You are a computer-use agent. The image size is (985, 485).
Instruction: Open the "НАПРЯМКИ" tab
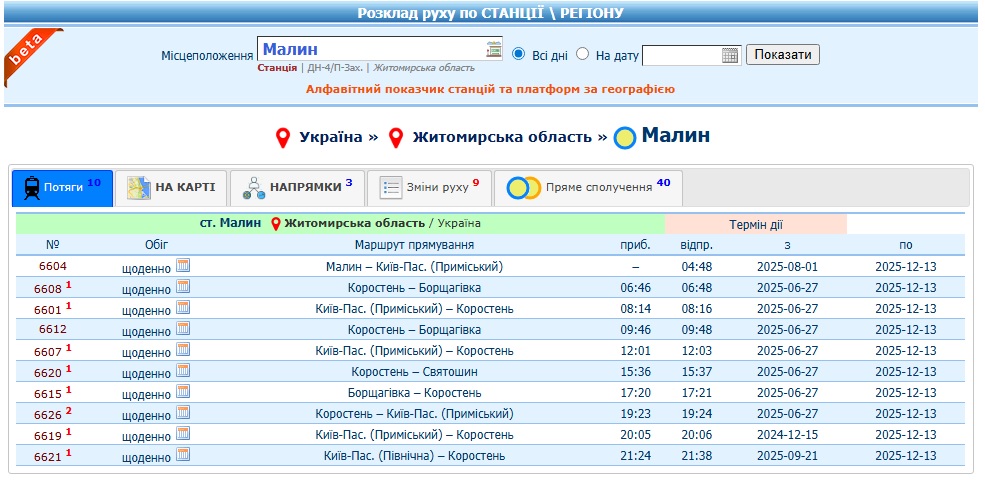pos(297,187)
